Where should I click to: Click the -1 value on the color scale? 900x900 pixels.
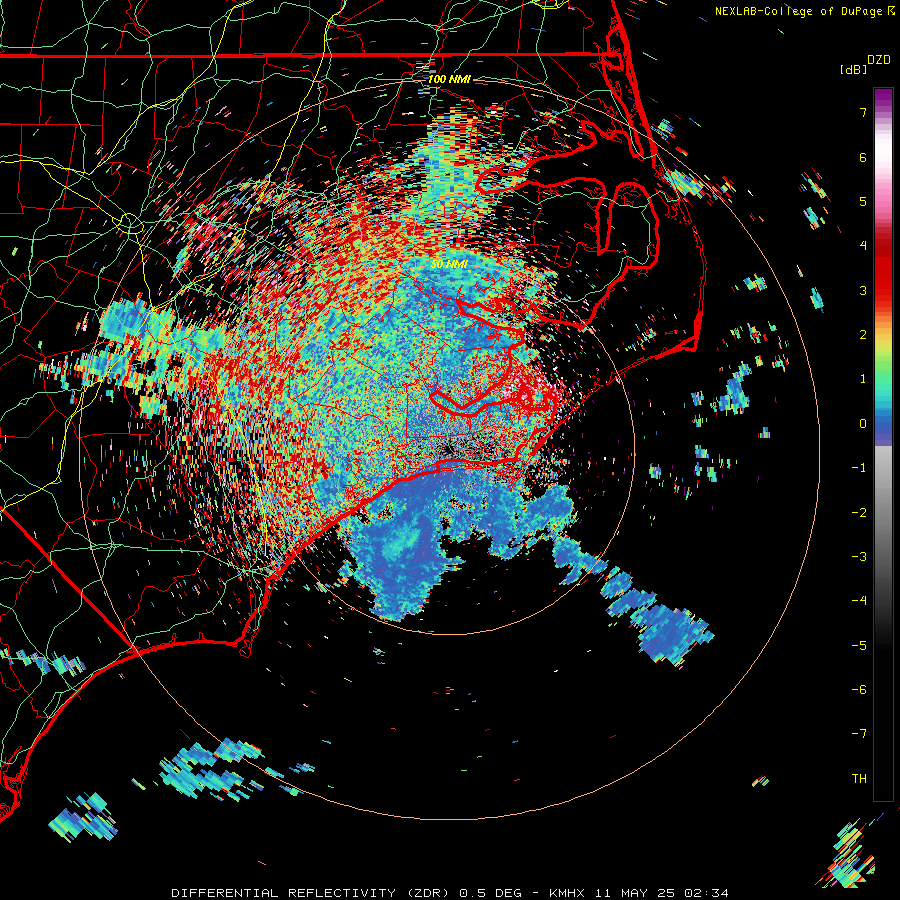[859, 468]
